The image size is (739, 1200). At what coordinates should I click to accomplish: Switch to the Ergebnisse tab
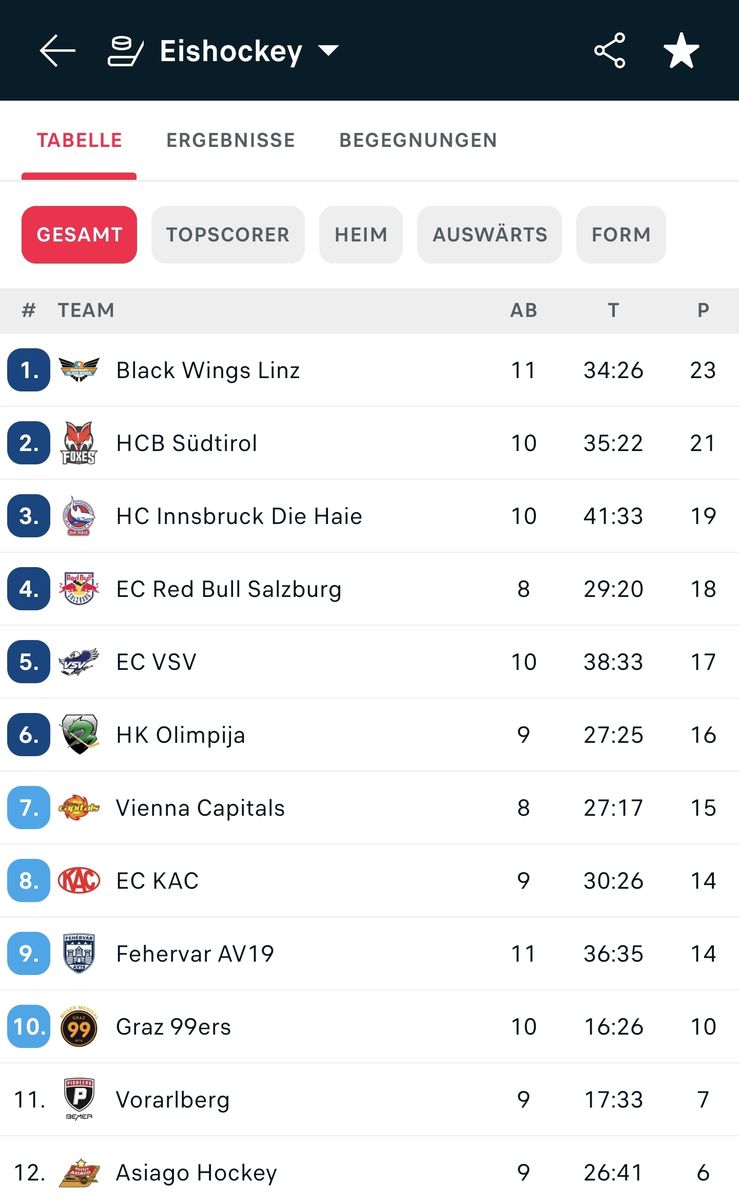[x=230, y=140]
